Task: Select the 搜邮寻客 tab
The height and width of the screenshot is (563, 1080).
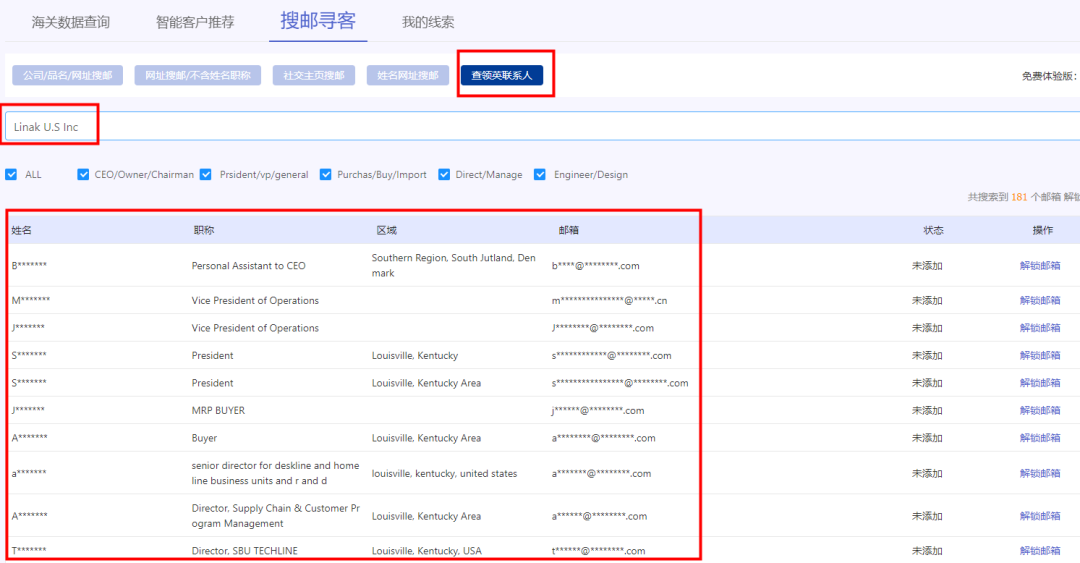Action: coord(318,21)
